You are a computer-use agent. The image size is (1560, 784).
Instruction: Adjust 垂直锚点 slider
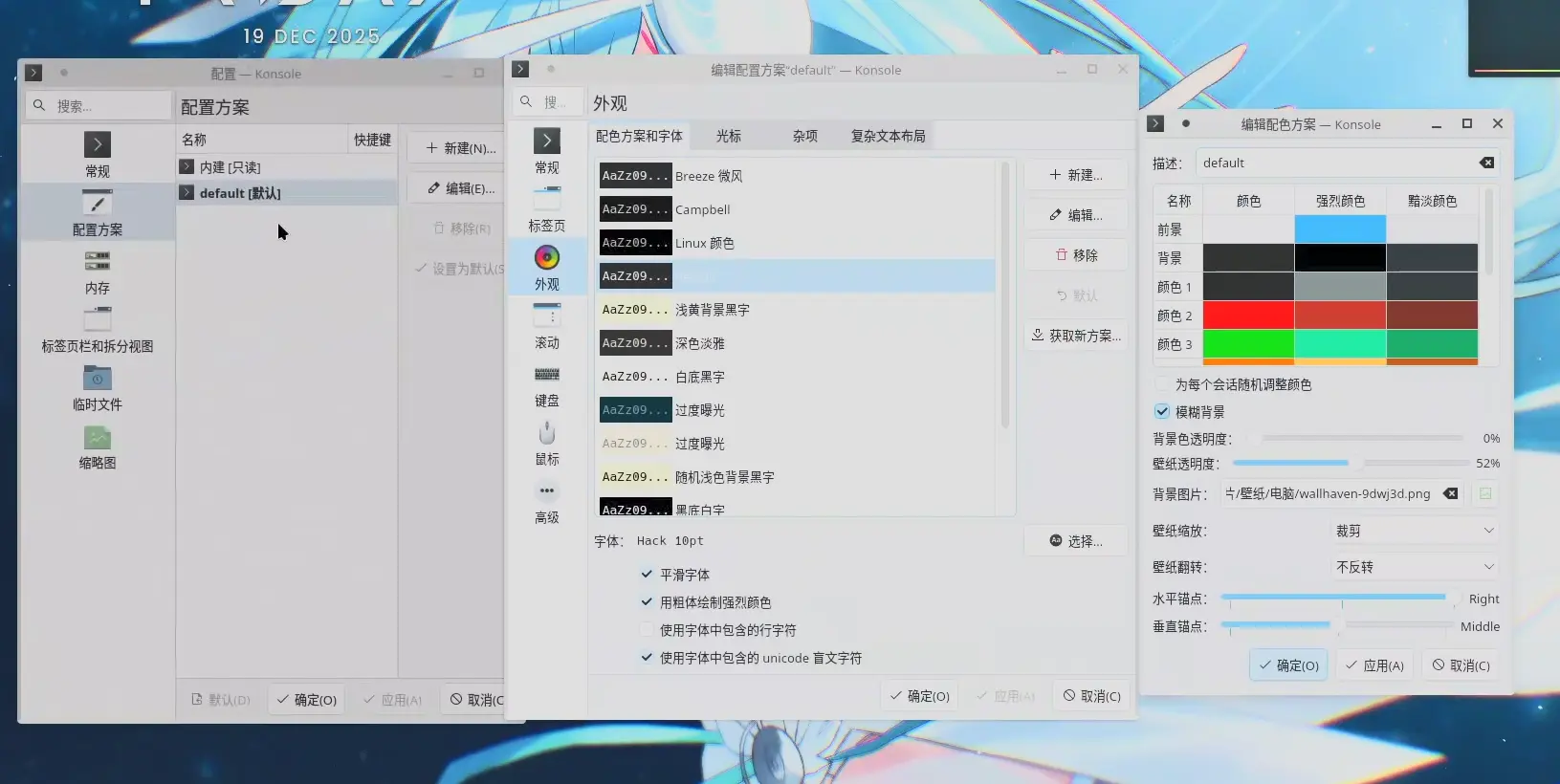[1340, 625]
